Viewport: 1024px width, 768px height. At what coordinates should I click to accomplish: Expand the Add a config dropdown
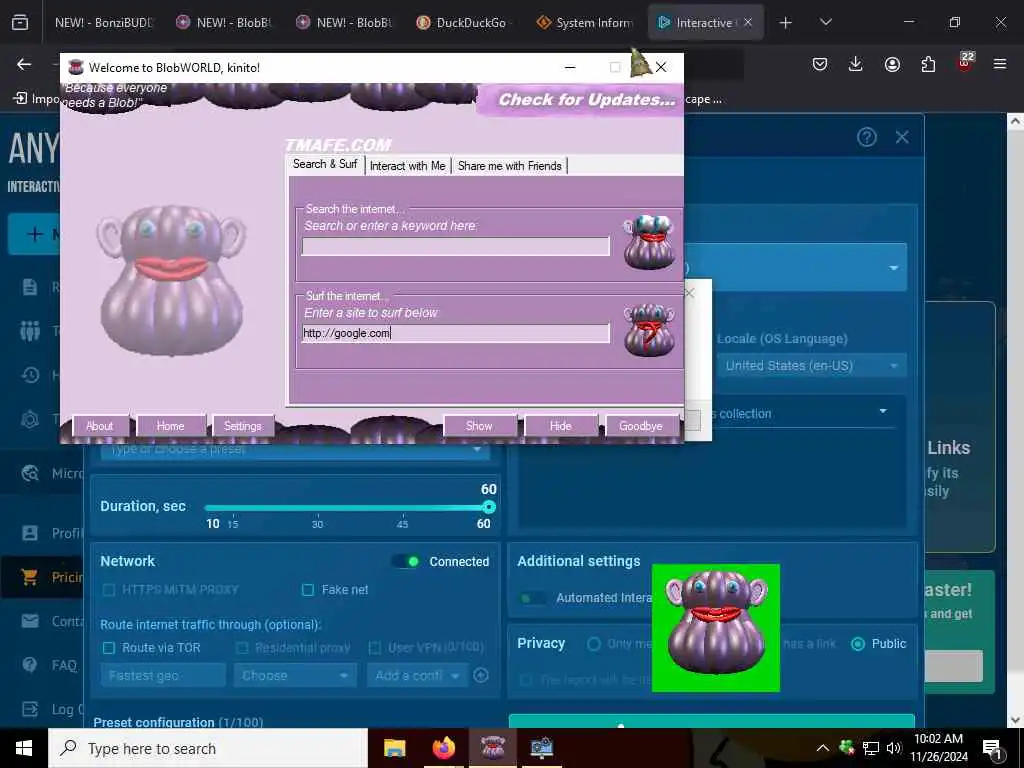click(x=417, y=675)
